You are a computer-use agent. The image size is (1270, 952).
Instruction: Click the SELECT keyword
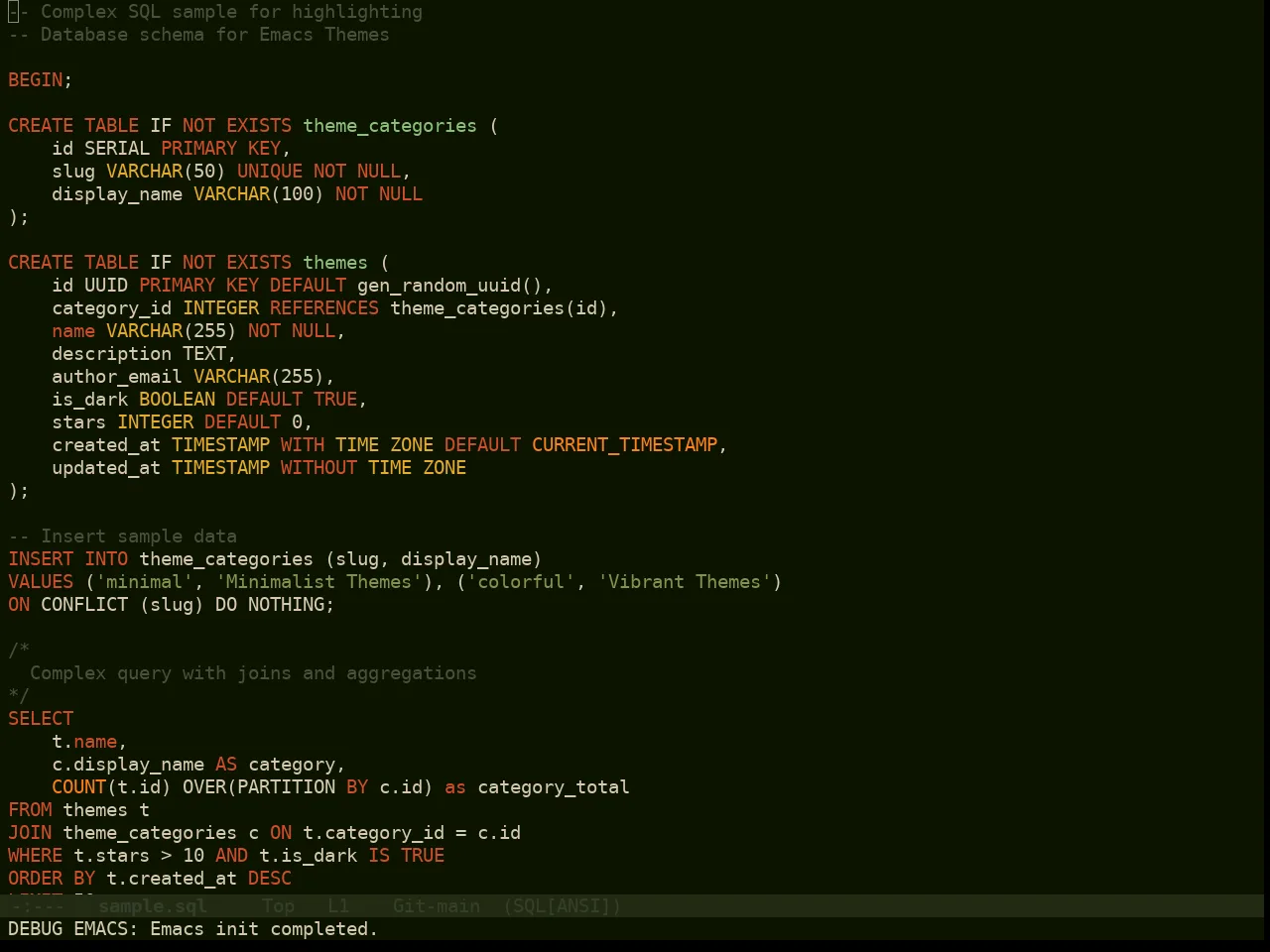41,719
